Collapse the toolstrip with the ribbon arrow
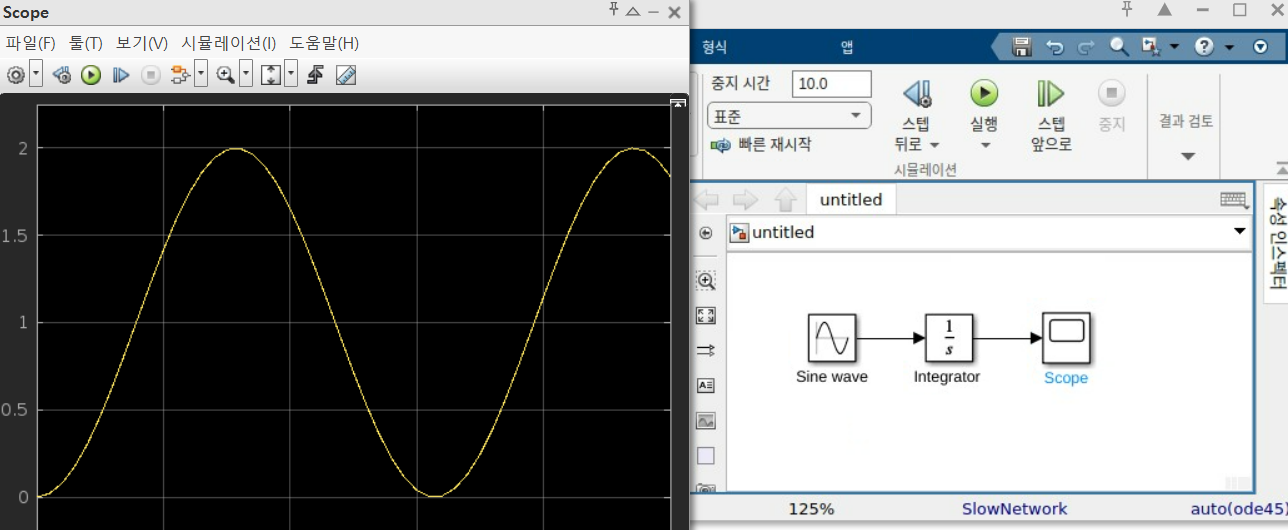This screenshot has width=1288, height=530. click(x=1282, y=168)
